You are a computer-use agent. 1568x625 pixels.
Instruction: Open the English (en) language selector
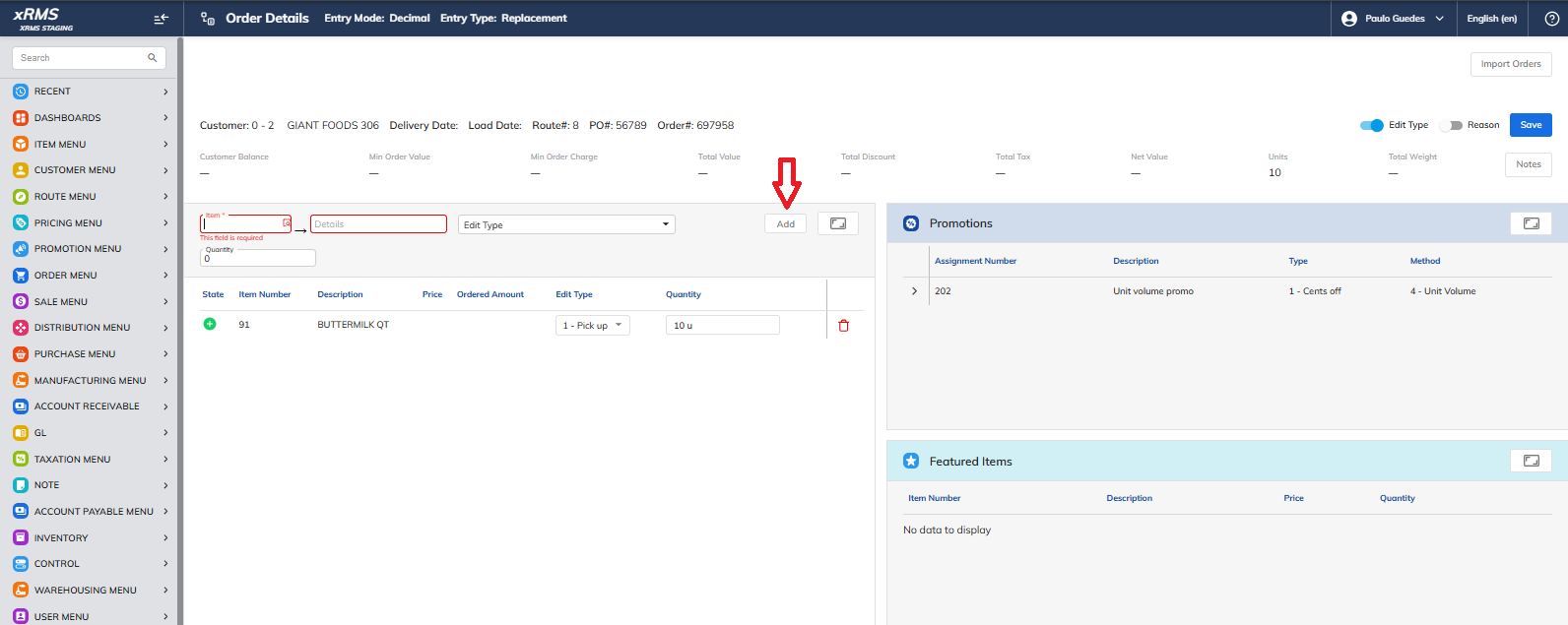[1491, 19]
